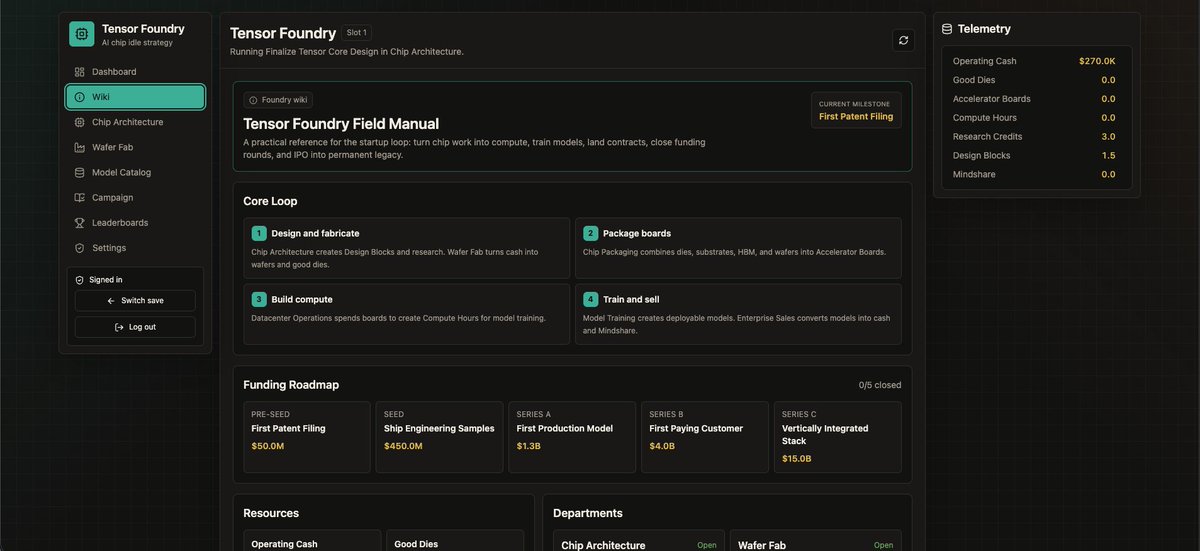
Task: Click step number 3 badge in Core Loop
Action: pyautogui.click(x=259, y=299)
